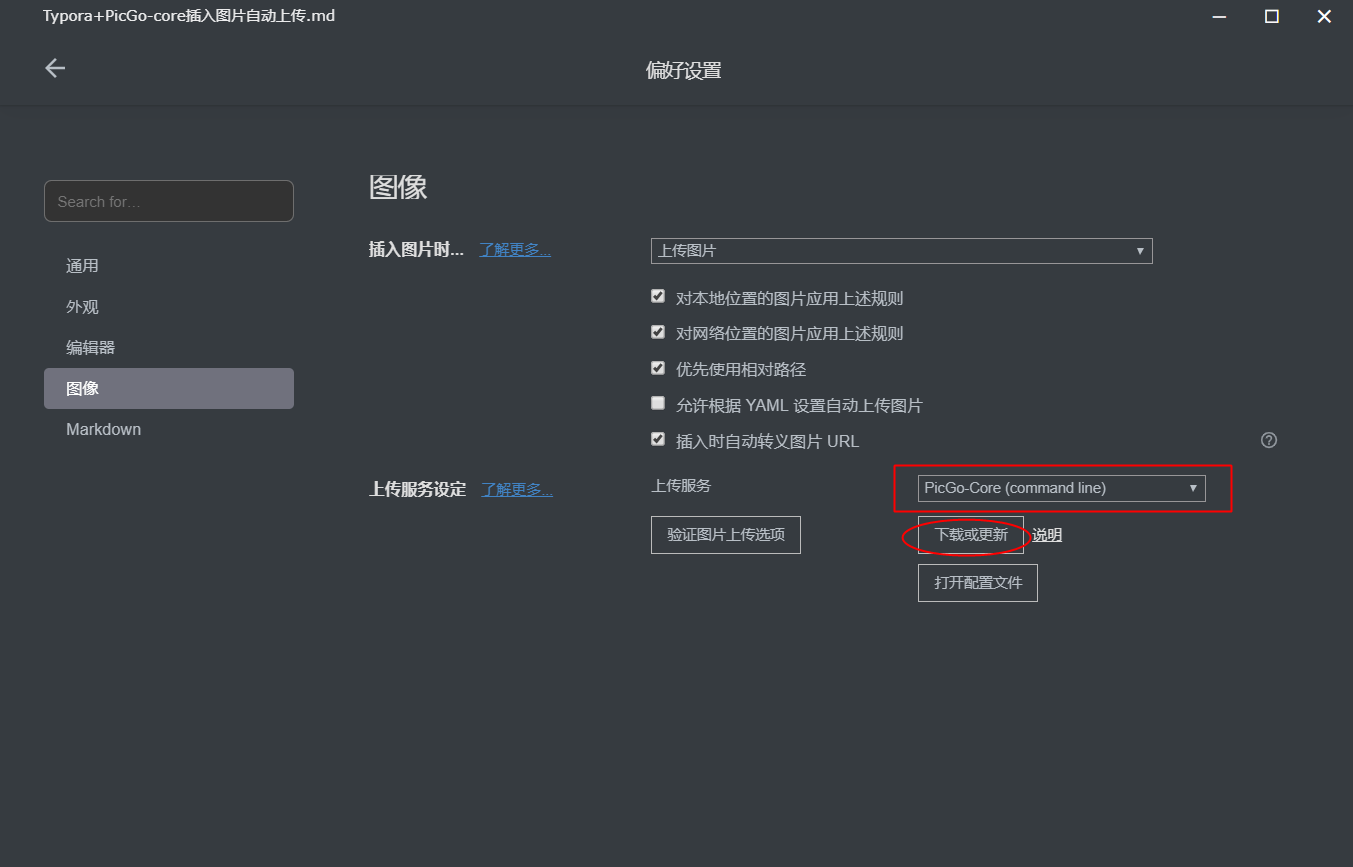The width and height of the screenshot is (1353, 867).
Task: Select 通用 in the settings sidebar
Action: (x=169, y=266)
